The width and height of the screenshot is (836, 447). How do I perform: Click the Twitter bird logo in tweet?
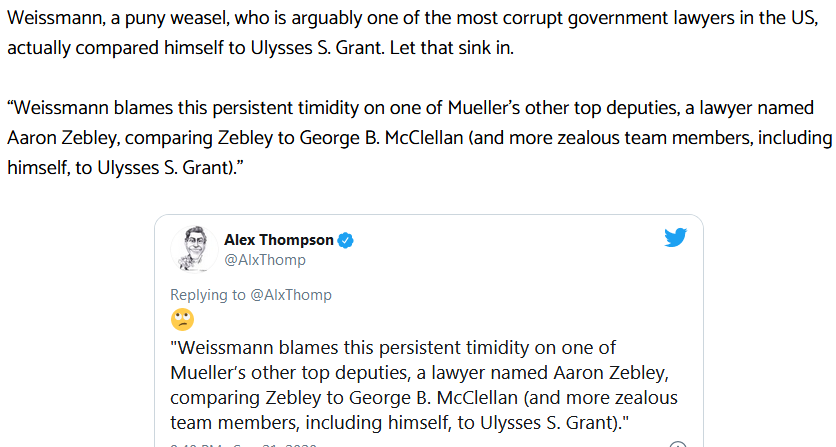tap(675, 238)
